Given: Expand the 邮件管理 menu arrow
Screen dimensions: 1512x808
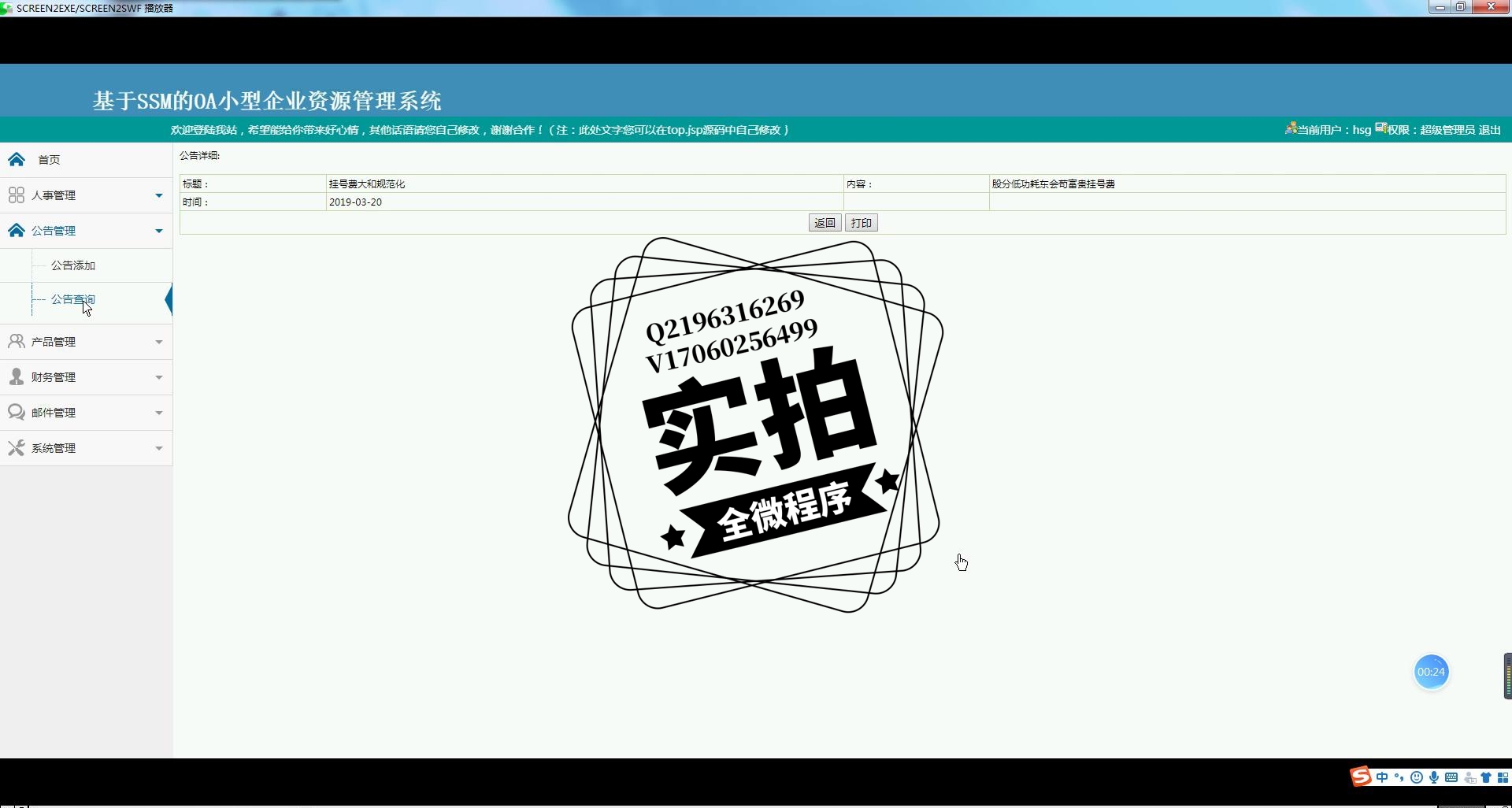Looking at the screenshot, I should [x=159, y=413].
